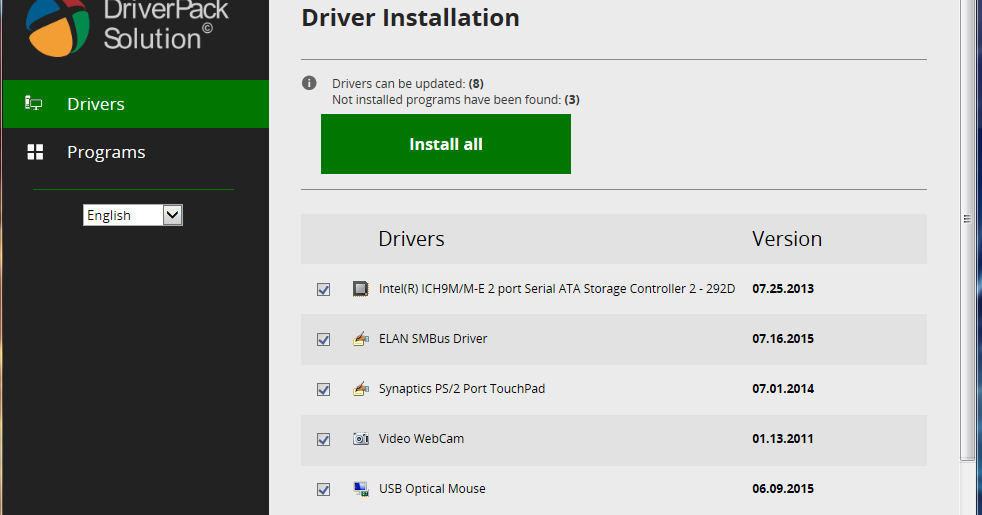This screenshot has height=515, width=982.
Task: Select the Video WebCam driver name
Action: pyautogui.click(x=421, y=439)
